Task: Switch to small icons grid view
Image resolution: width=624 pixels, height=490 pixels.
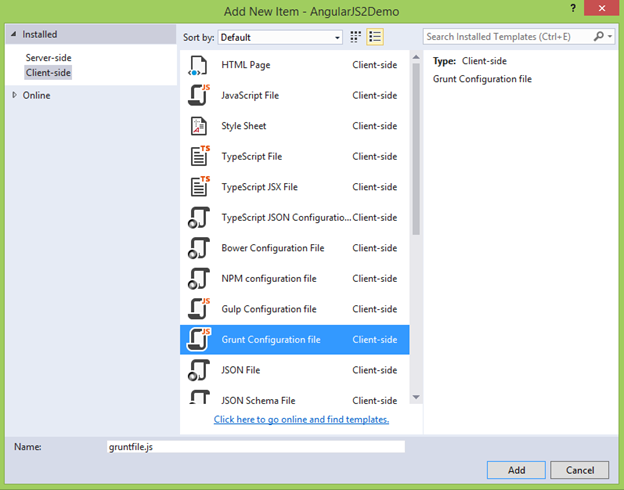Action: [355, 37]
